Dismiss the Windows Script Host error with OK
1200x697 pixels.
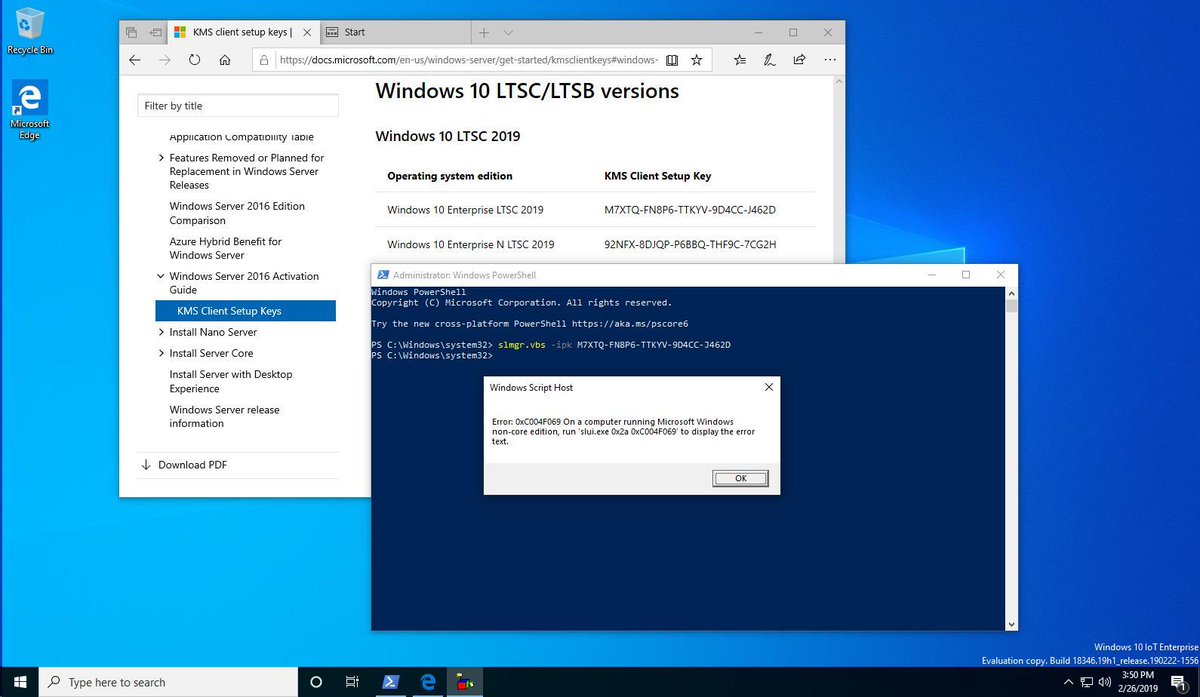[740, 478]
